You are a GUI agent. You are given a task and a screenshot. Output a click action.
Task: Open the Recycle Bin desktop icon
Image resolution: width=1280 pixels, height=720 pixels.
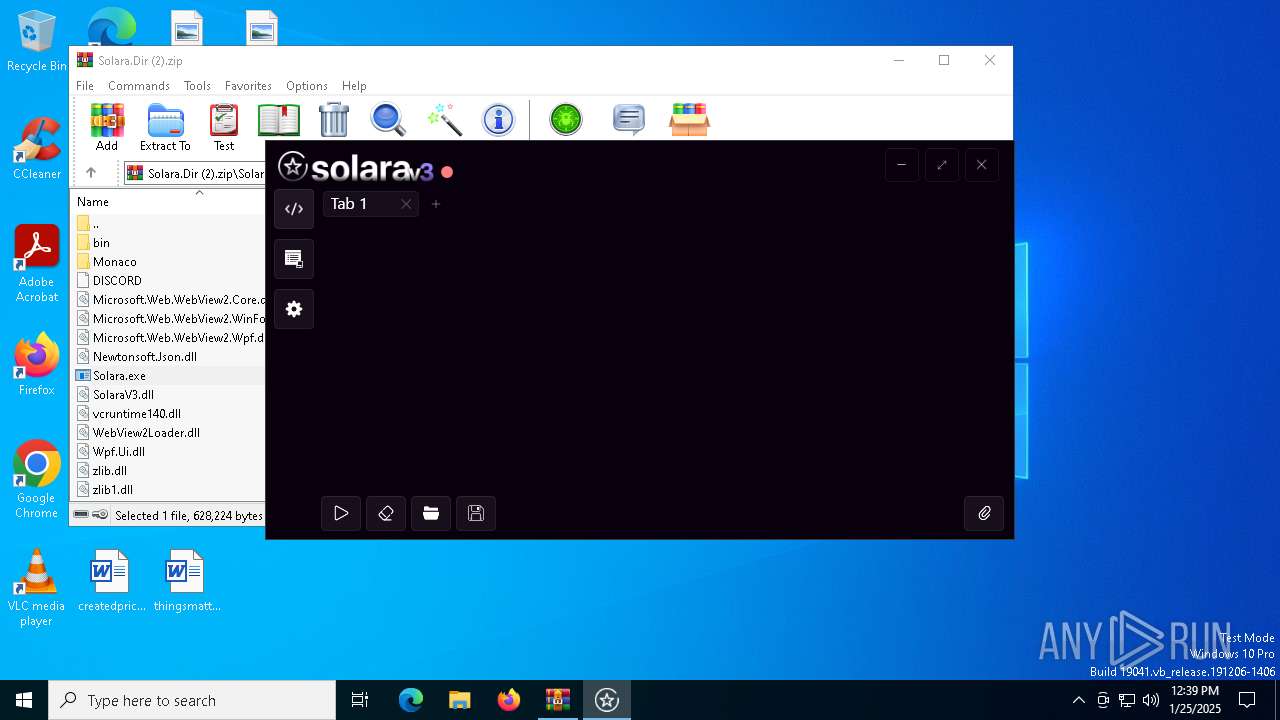(x=37, y=41)
